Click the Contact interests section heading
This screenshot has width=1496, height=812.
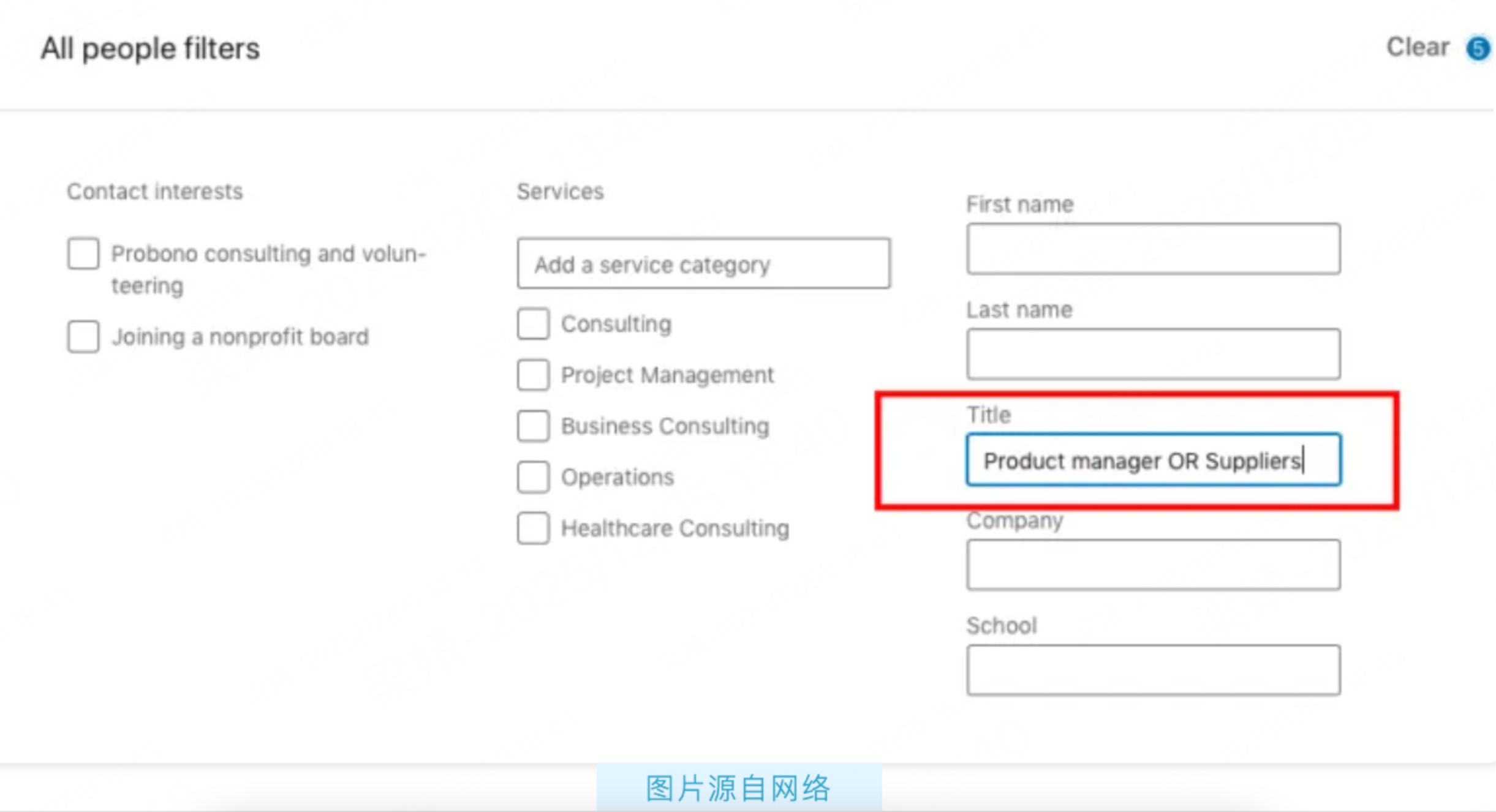[155, 192]
